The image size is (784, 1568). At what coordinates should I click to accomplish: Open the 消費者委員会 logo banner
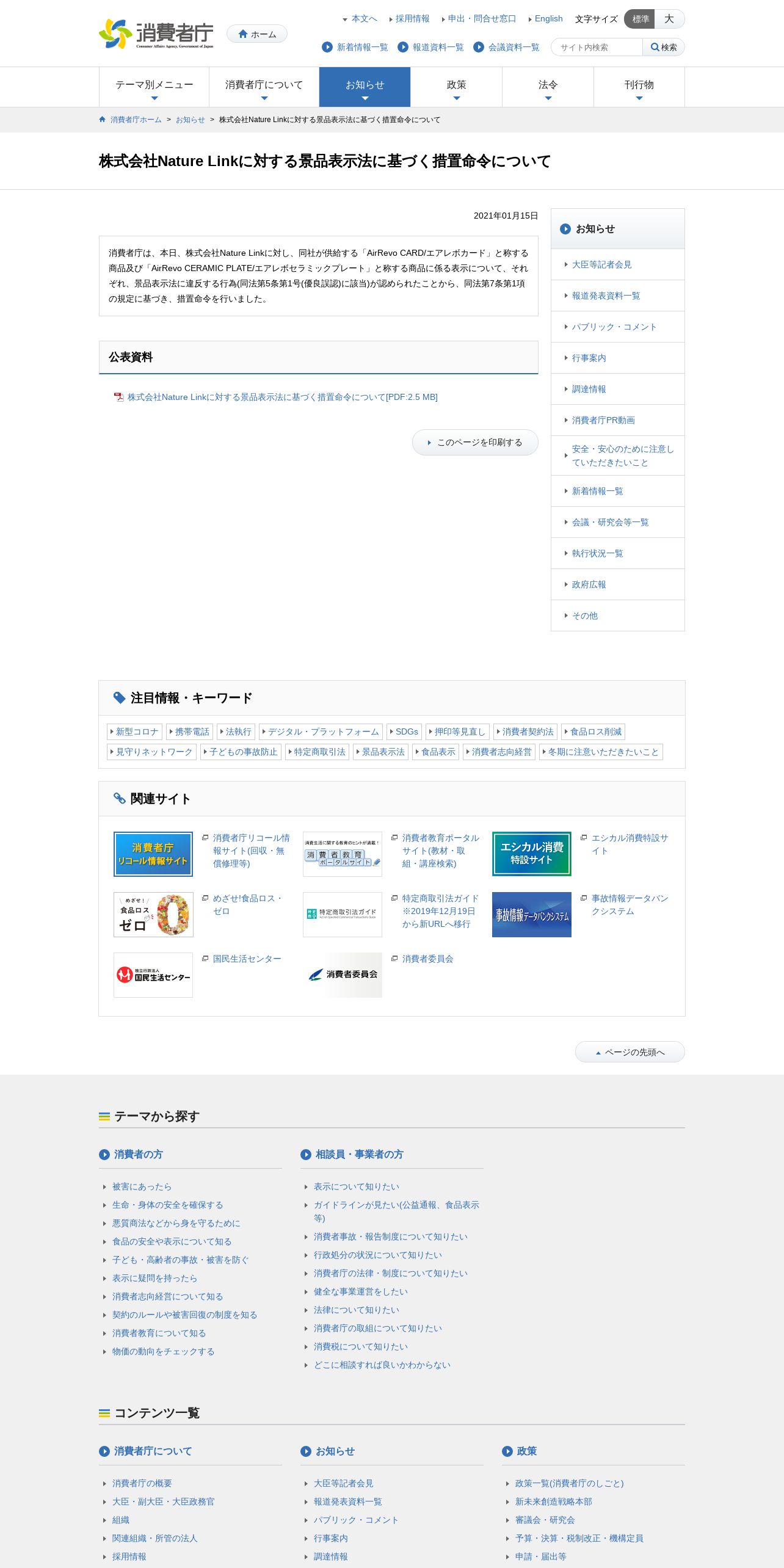click(x=343, y=975)
